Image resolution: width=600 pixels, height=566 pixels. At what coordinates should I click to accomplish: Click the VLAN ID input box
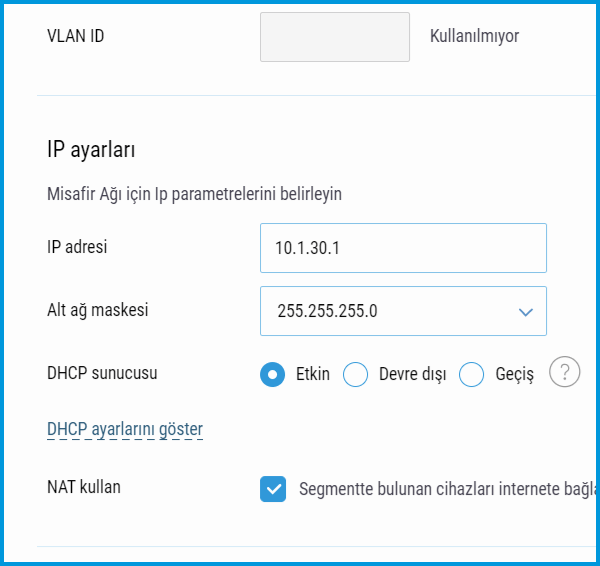[x=335, y=37]
